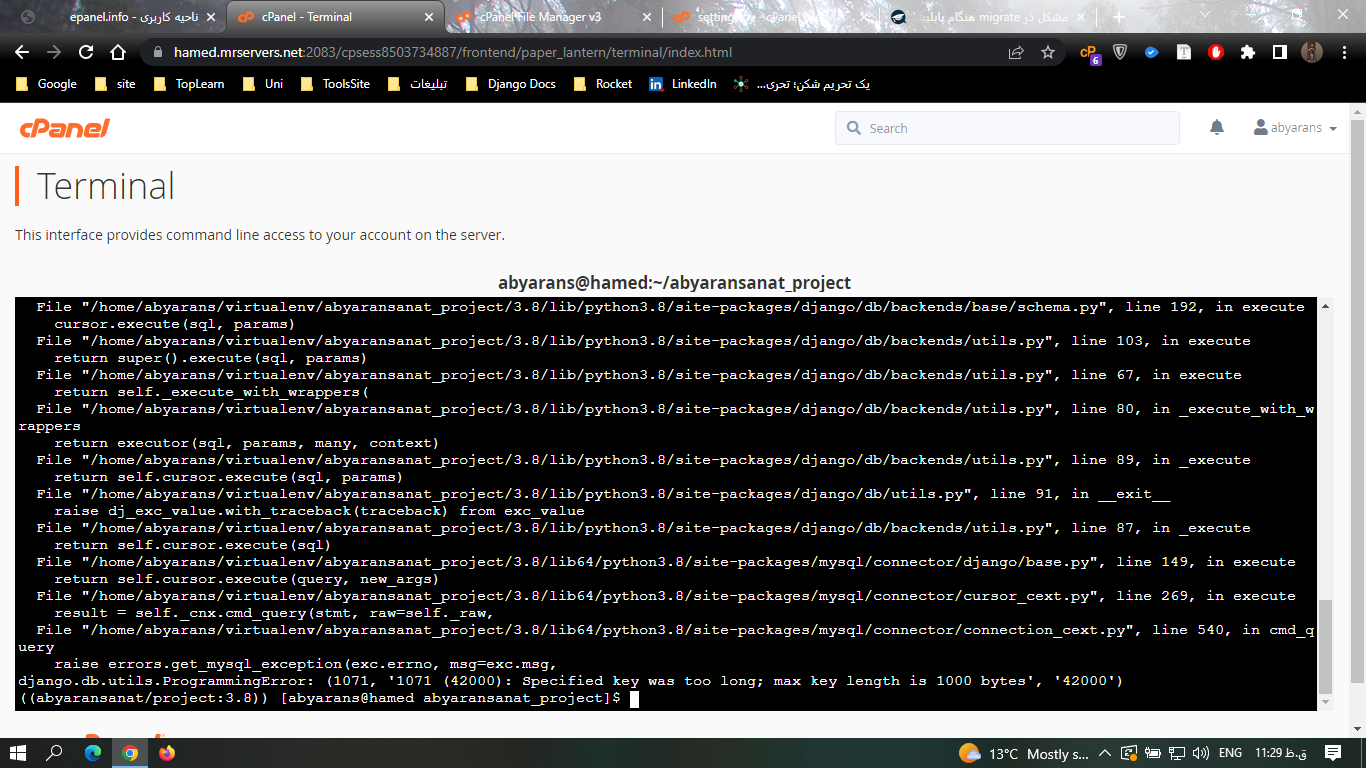This screenshot has height=768, width=1366.
Task: Click the page vertical scrollbar
Action: (1357, 420)
